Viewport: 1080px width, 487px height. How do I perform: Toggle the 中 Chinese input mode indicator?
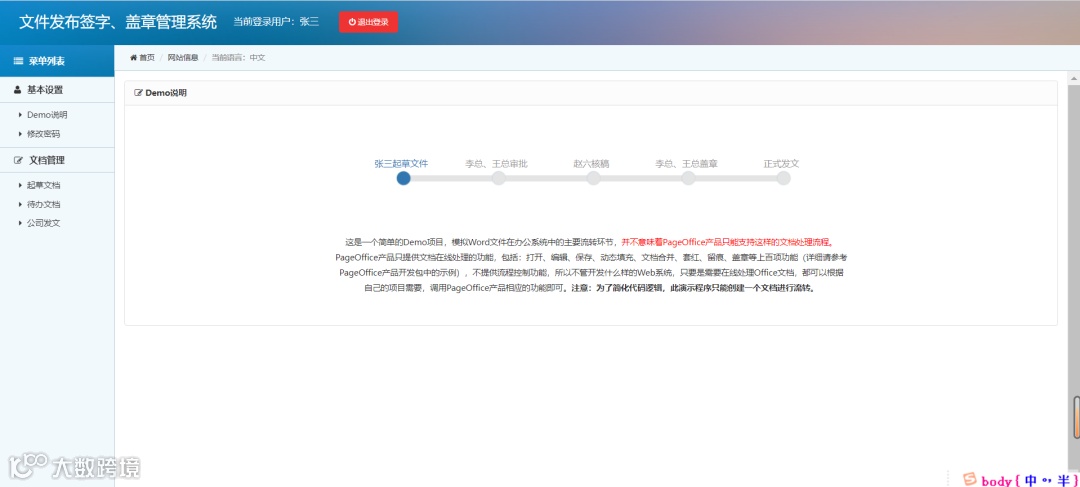(x=1030, y=480)
